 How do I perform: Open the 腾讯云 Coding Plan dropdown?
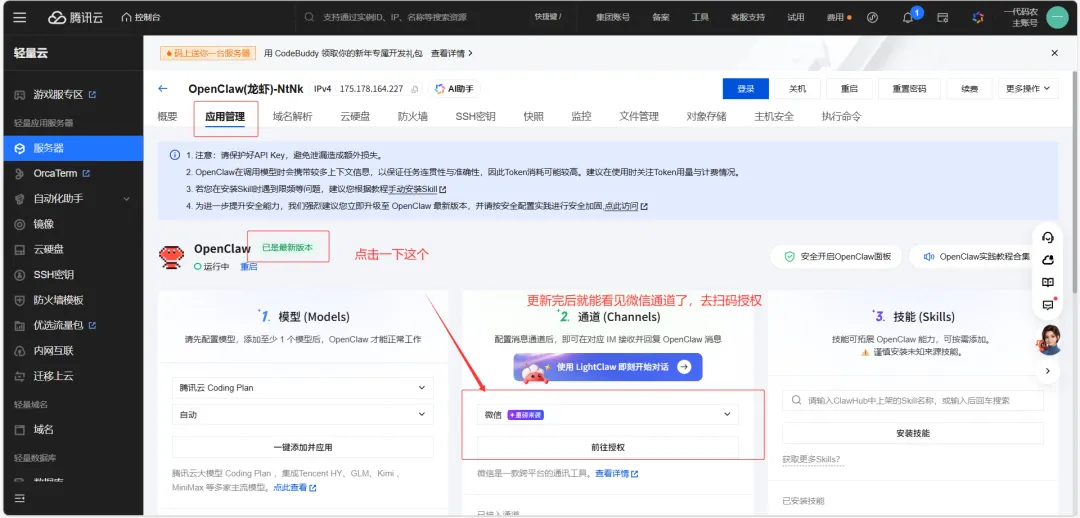302,388
